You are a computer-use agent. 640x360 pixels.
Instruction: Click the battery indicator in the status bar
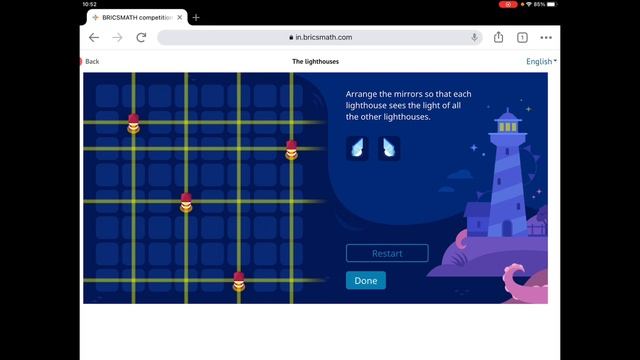click(551, 4)
